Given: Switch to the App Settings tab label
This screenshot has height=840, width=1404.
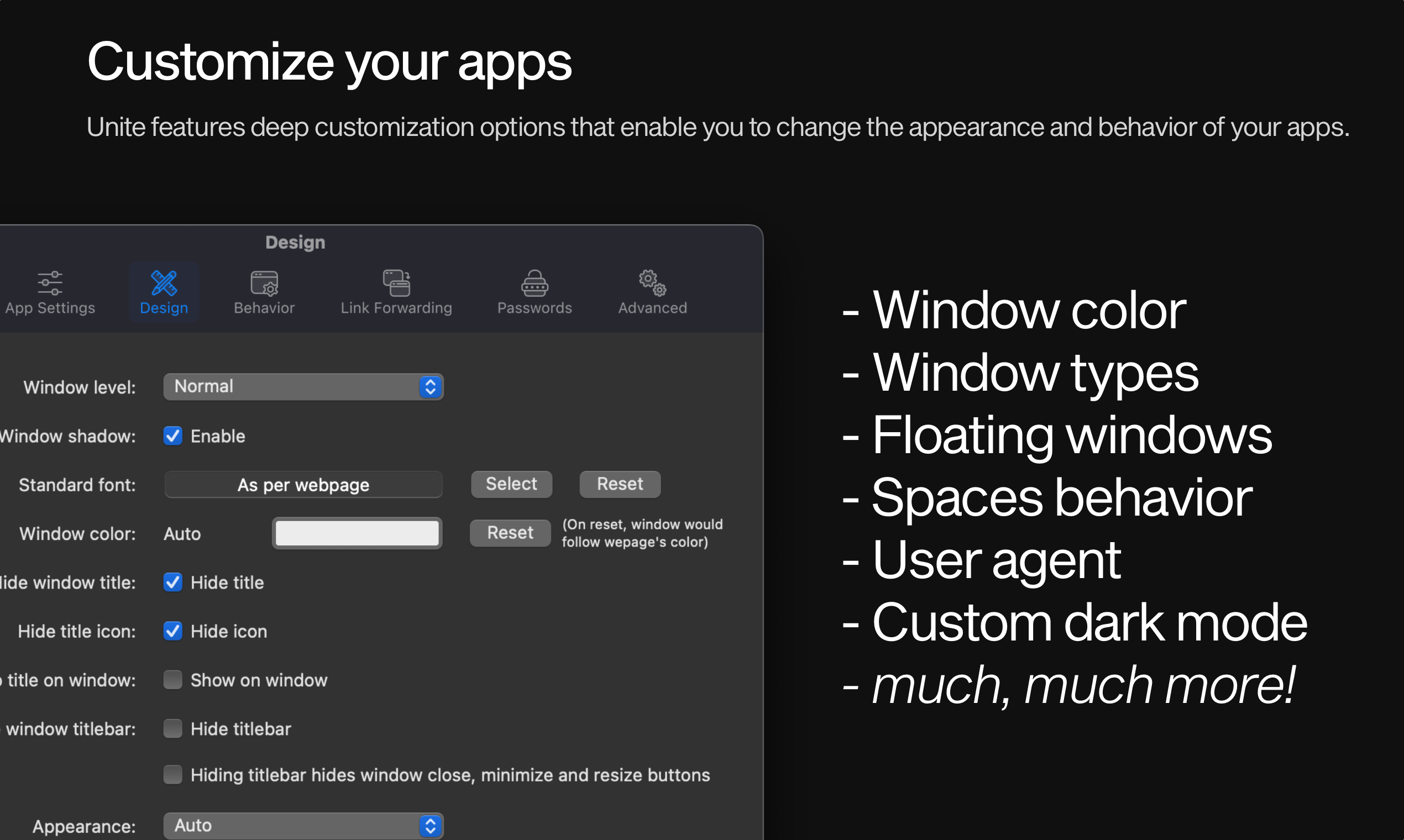Looking at the screenshot, I should 50,308.
